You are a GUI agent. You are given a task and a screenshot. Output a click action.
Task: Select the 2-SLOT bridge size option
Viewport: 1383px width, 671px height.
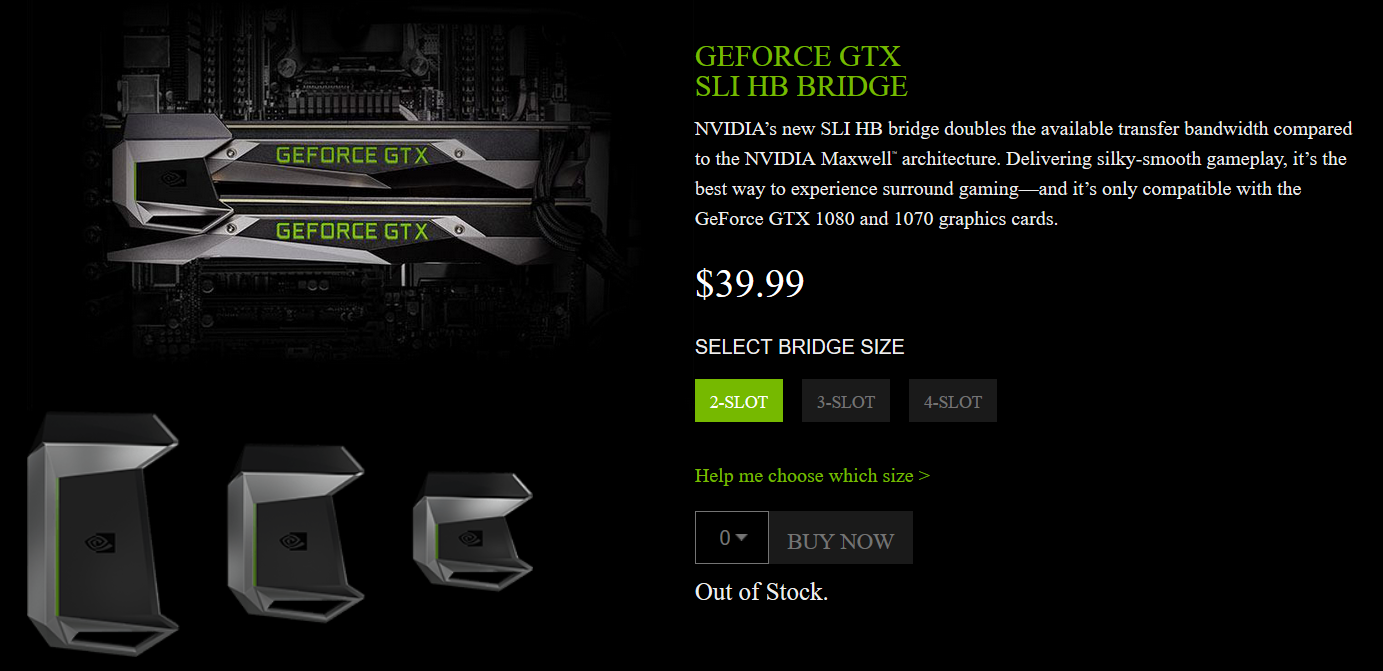point(739,401)
